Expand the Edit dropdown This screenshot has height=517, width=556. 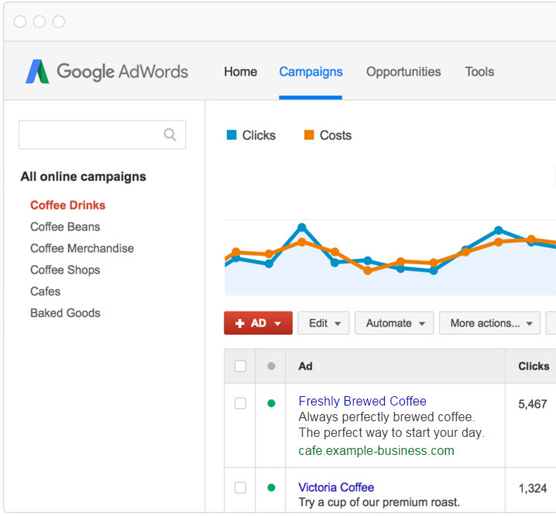pos(324,323)
